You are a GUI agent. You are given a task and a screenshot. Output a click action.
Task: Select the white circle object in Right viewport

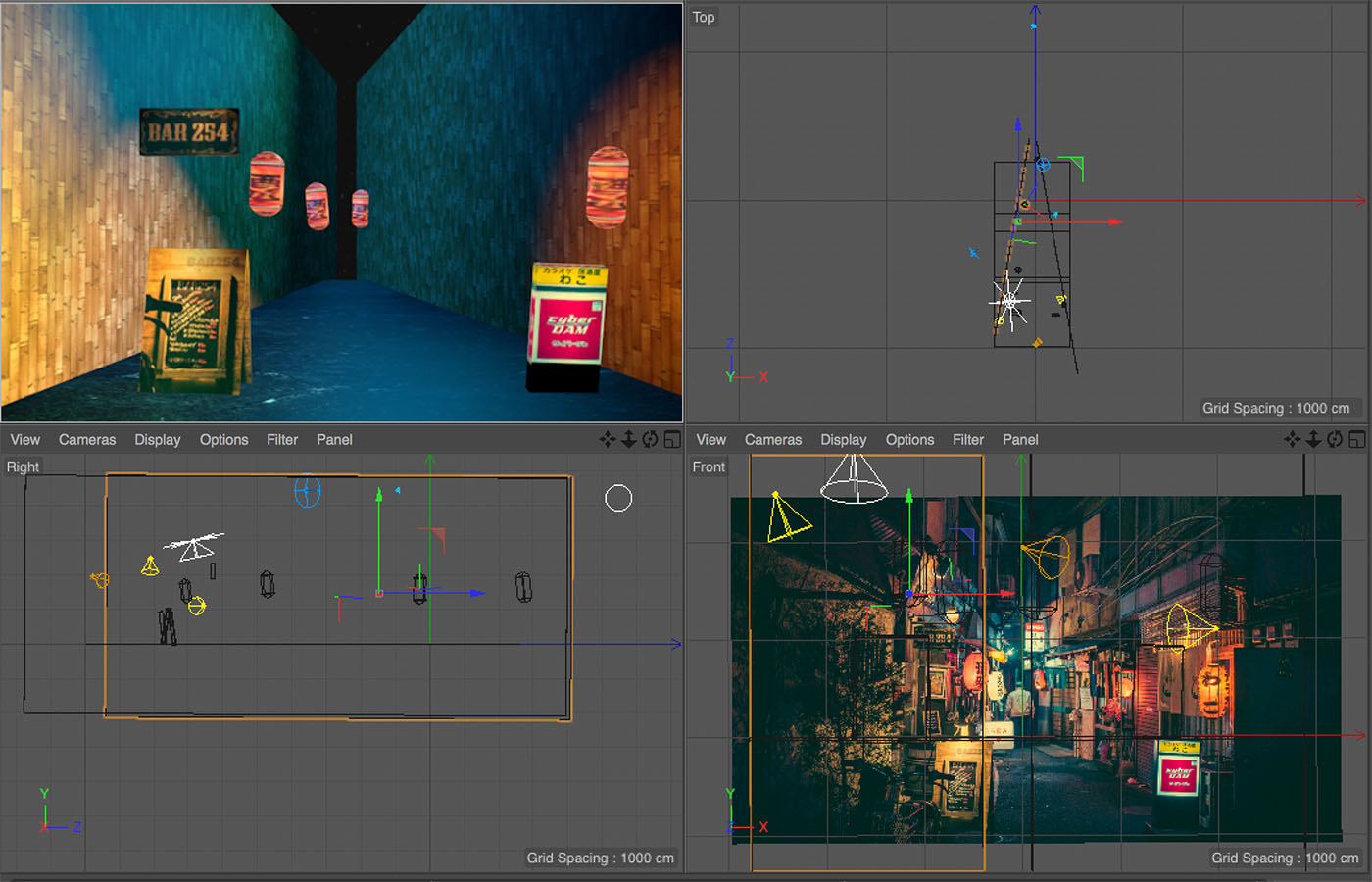pyautogui.click(x=618, y=498)
